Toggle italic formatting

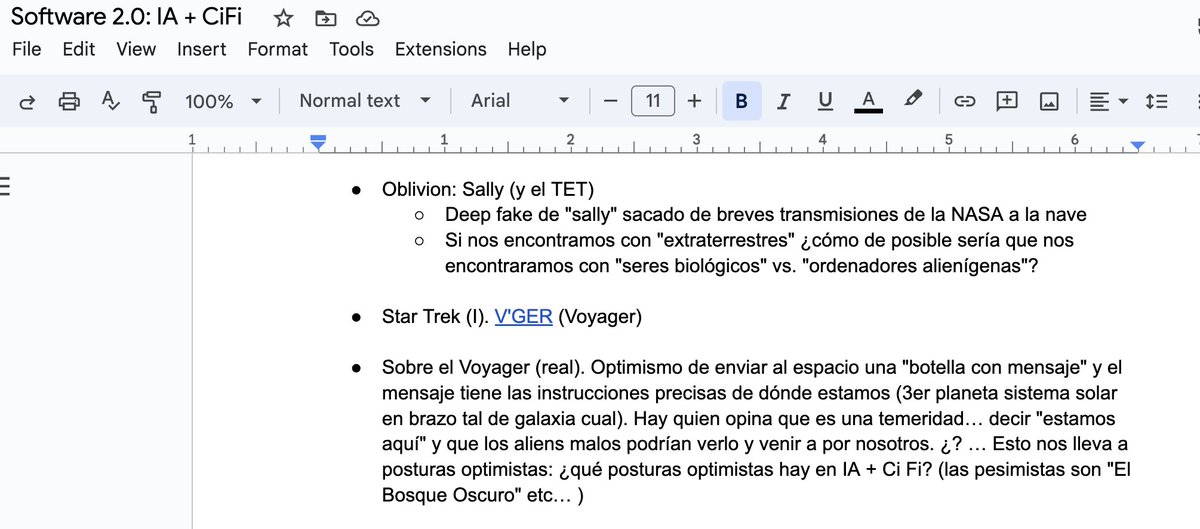(x=783, y=101)
